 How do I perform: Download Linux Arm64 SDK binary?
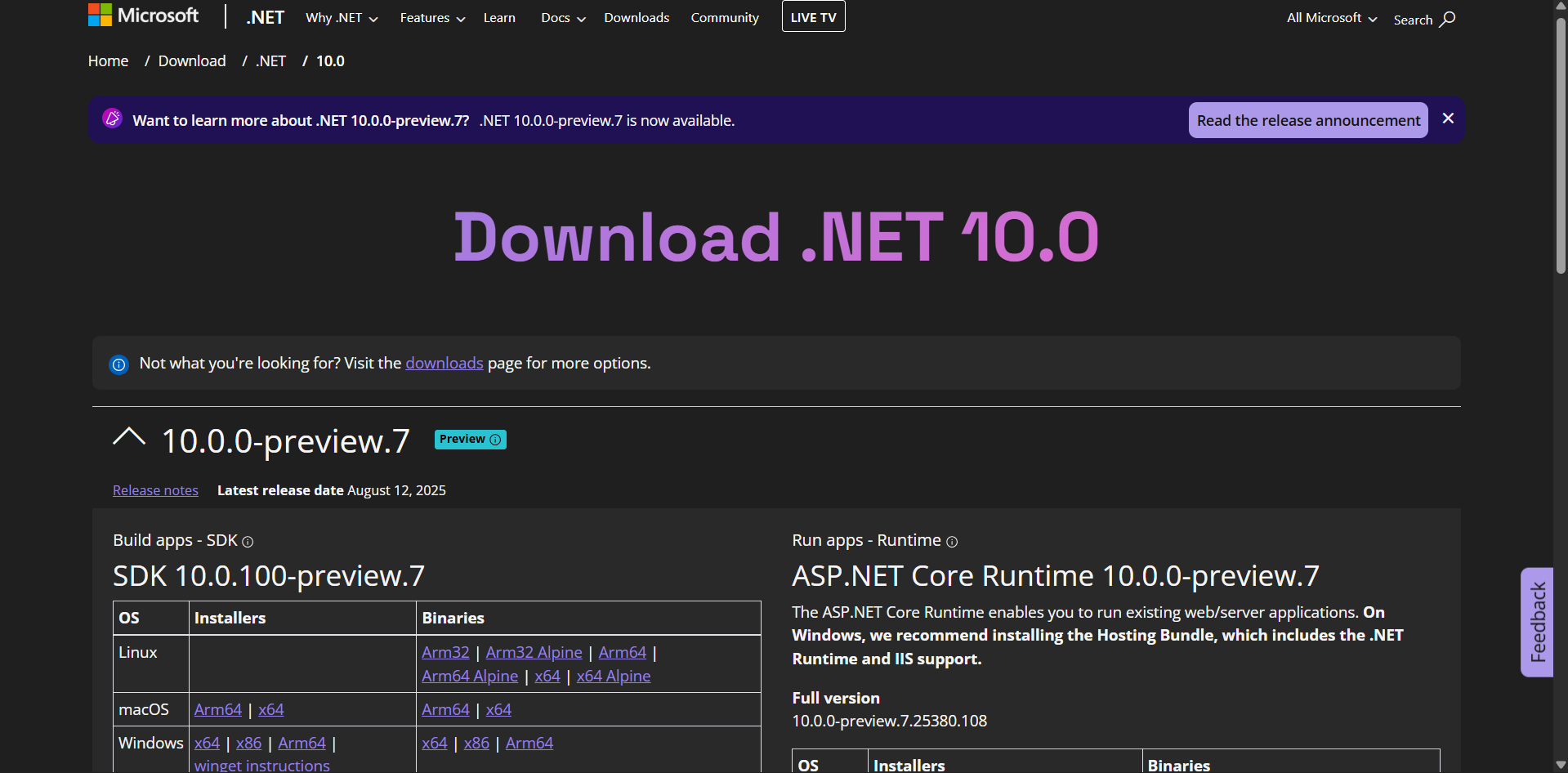(x=622, y=652)
